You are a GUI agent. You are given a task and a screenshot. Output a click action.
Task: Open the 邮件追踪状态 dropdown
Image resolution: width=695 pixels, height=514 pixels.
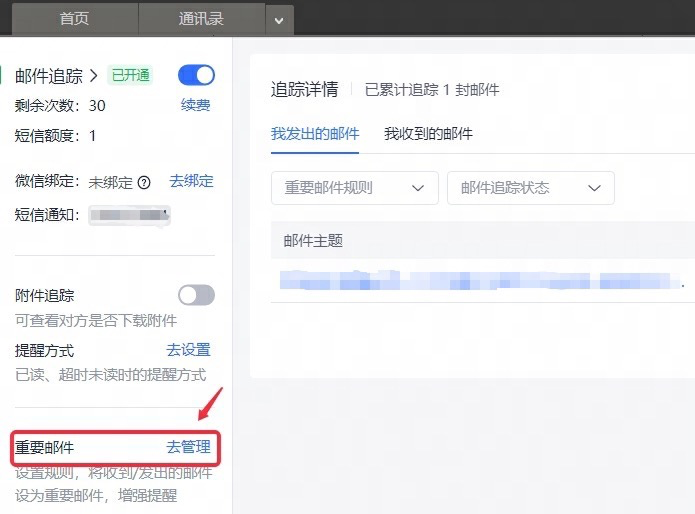click(531, 188)
